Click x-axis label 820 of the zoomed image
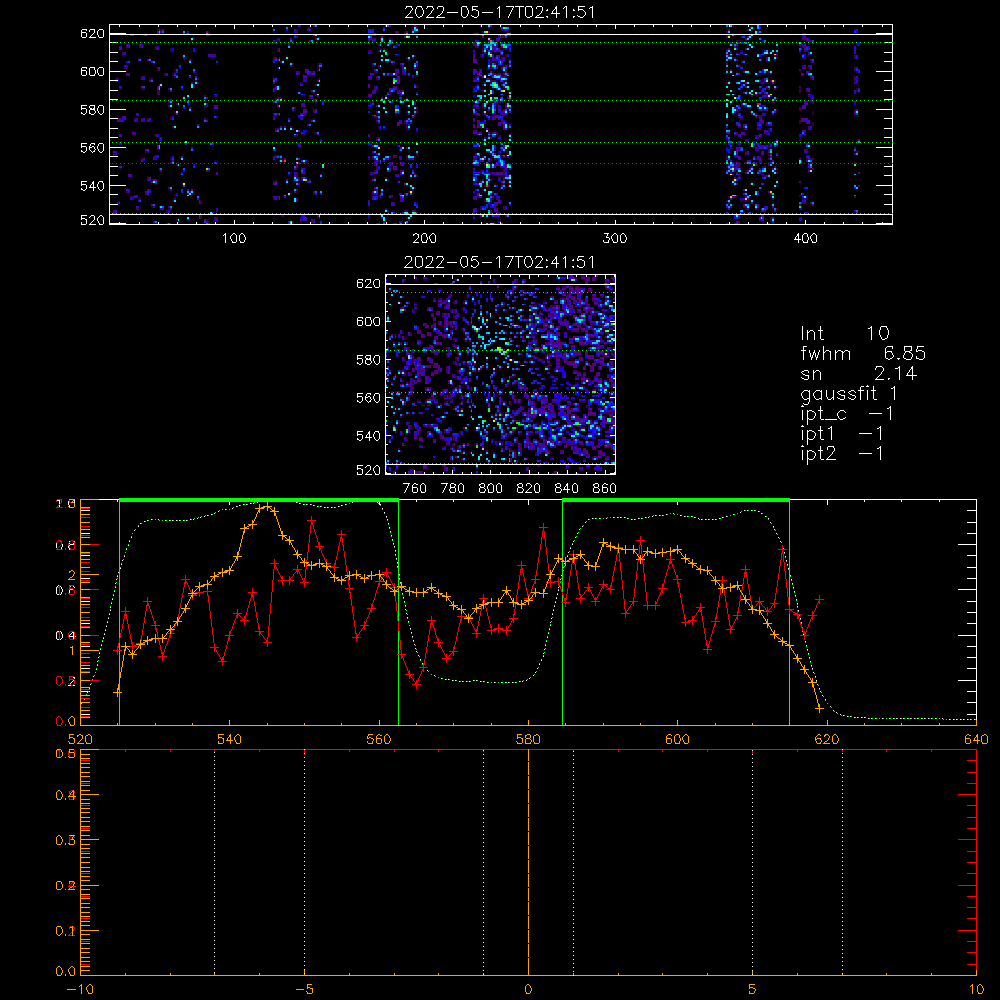Screen dimensions: 1000x1000 (529, 489)
